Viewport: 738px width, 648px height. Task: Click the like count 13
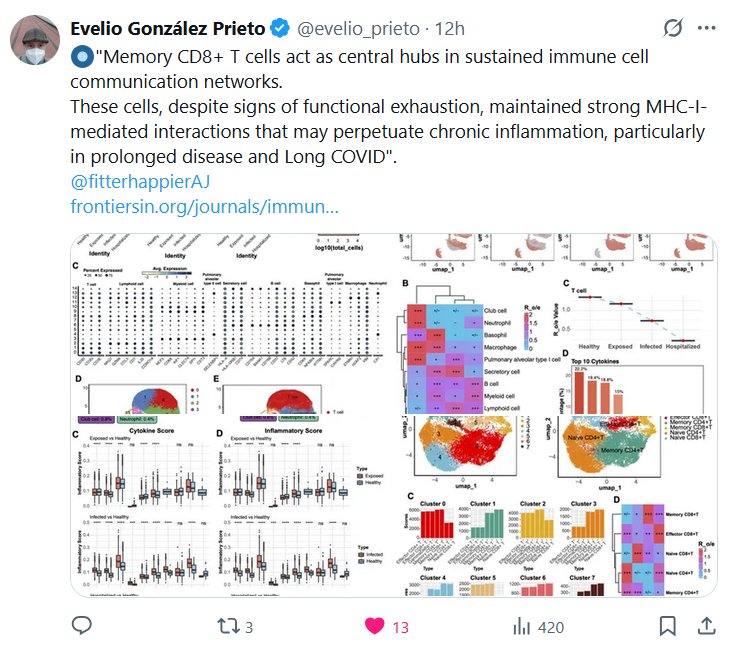(x=400, y=627)
